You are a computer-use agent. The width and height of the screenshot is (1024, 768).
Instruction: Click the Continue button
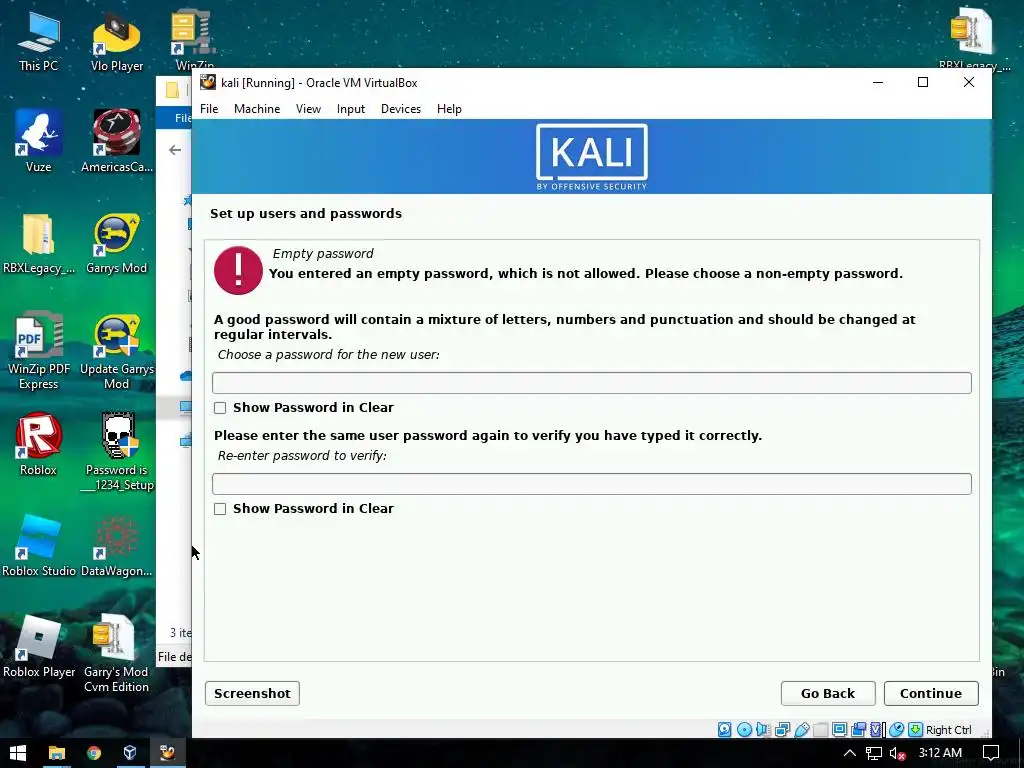[931, 694]
